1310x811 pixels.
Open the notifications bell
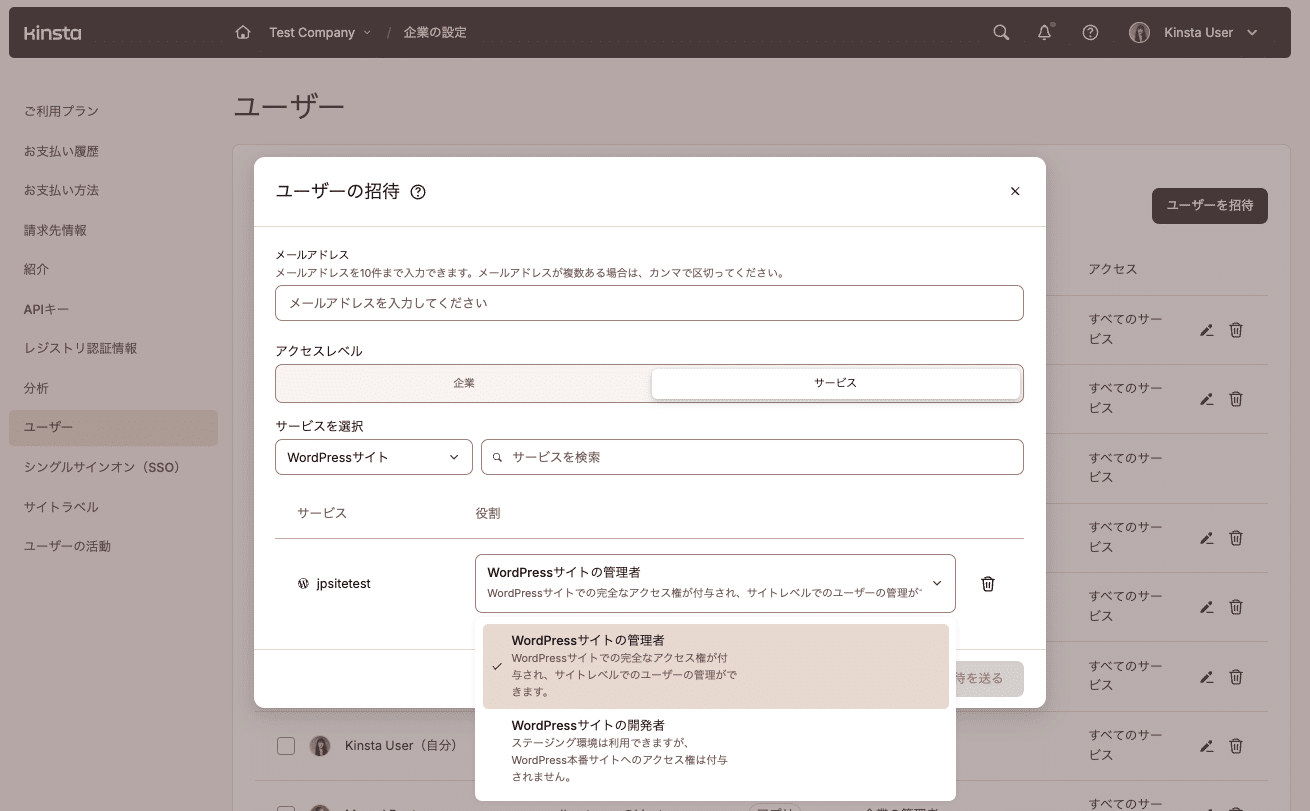tap(1044, 32)
